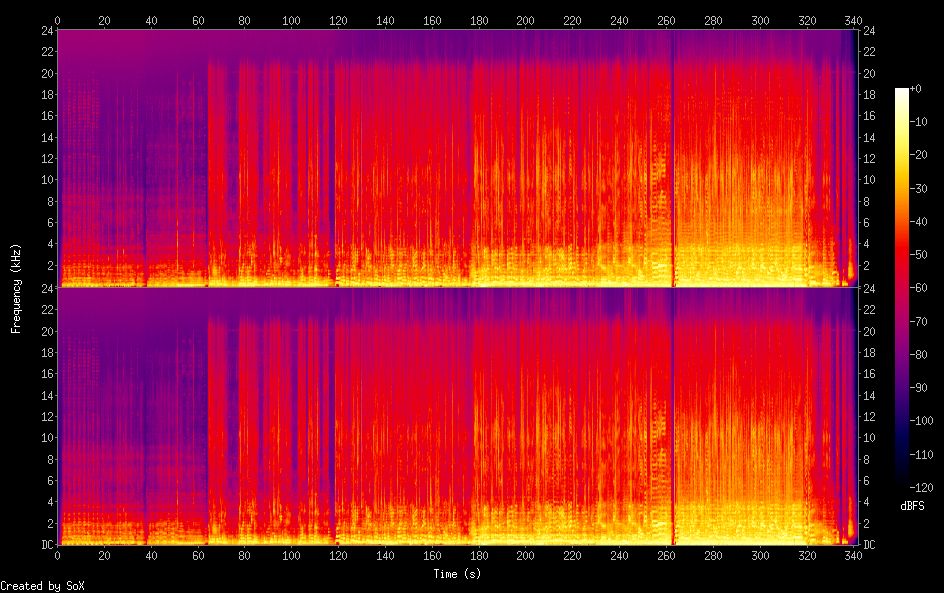Click the '-60' colorbar tick label

pyautogui.click(x=918, y=288)
